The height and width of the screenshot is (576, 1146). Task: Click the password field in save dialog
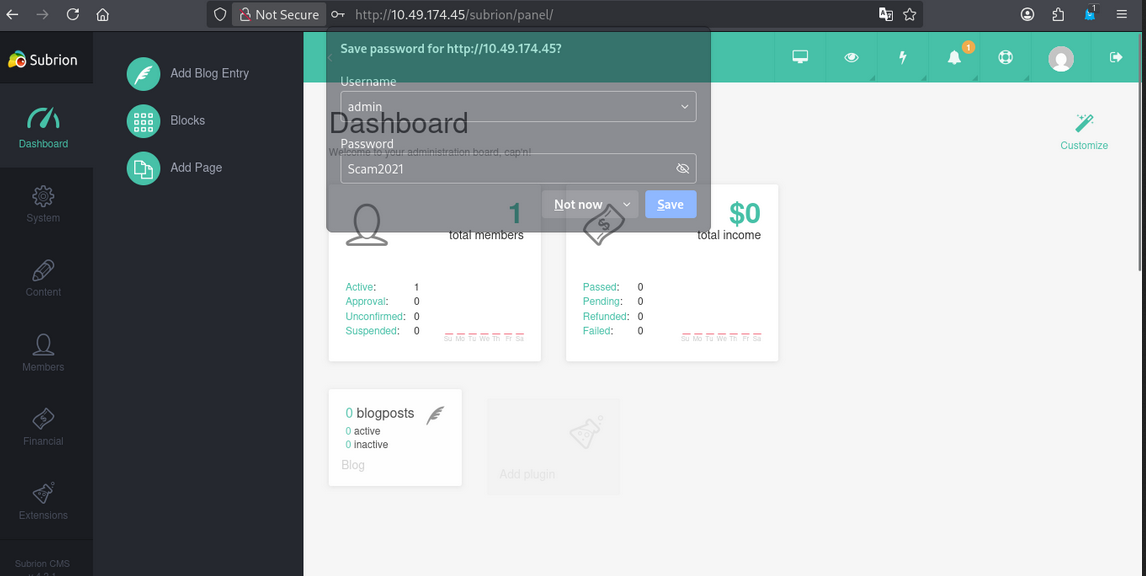[x=505, y=169]
